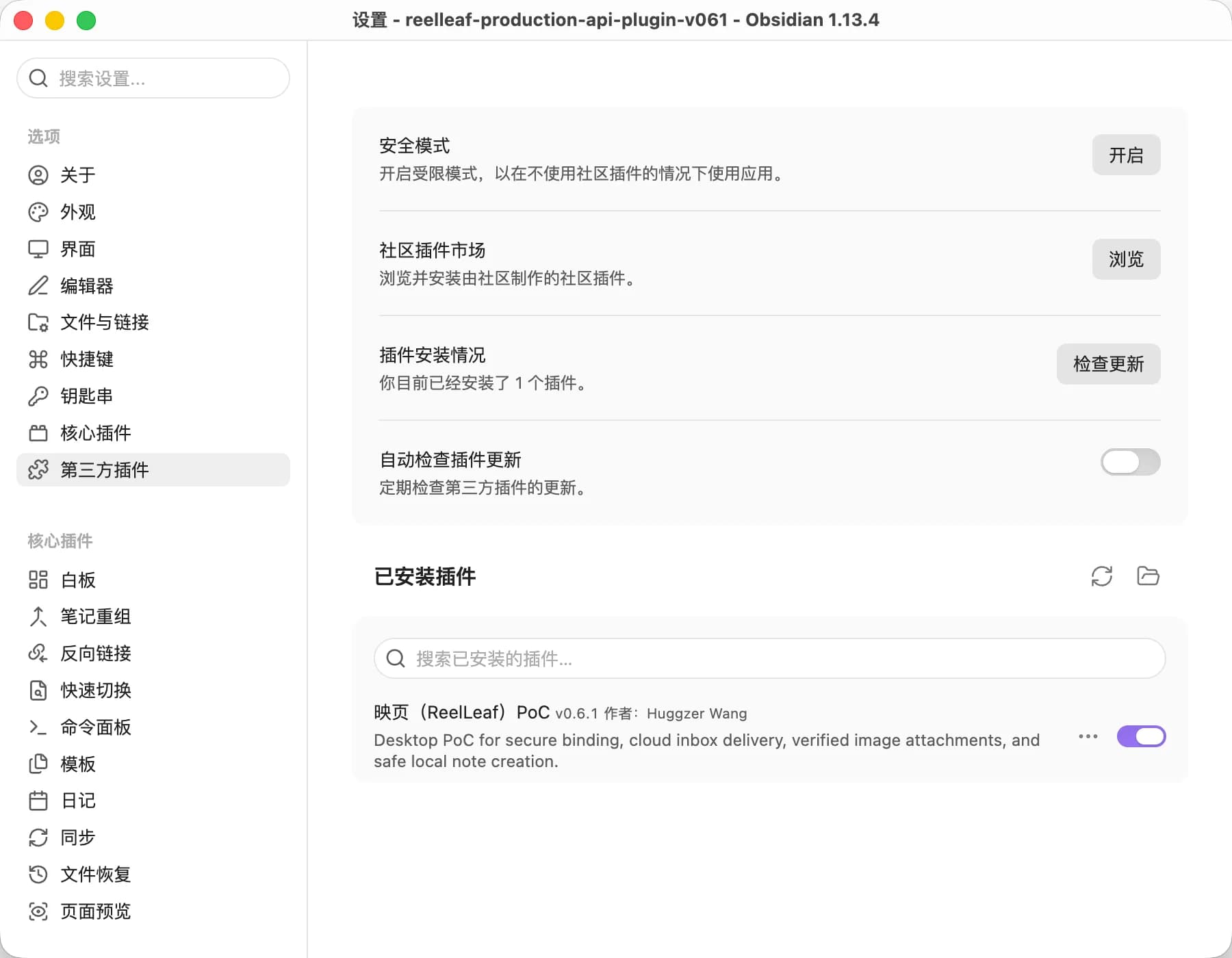Open the 关于 settings tab
Image resolution: width=1232 pixels, height=958 pixels.
coord(153,175)
